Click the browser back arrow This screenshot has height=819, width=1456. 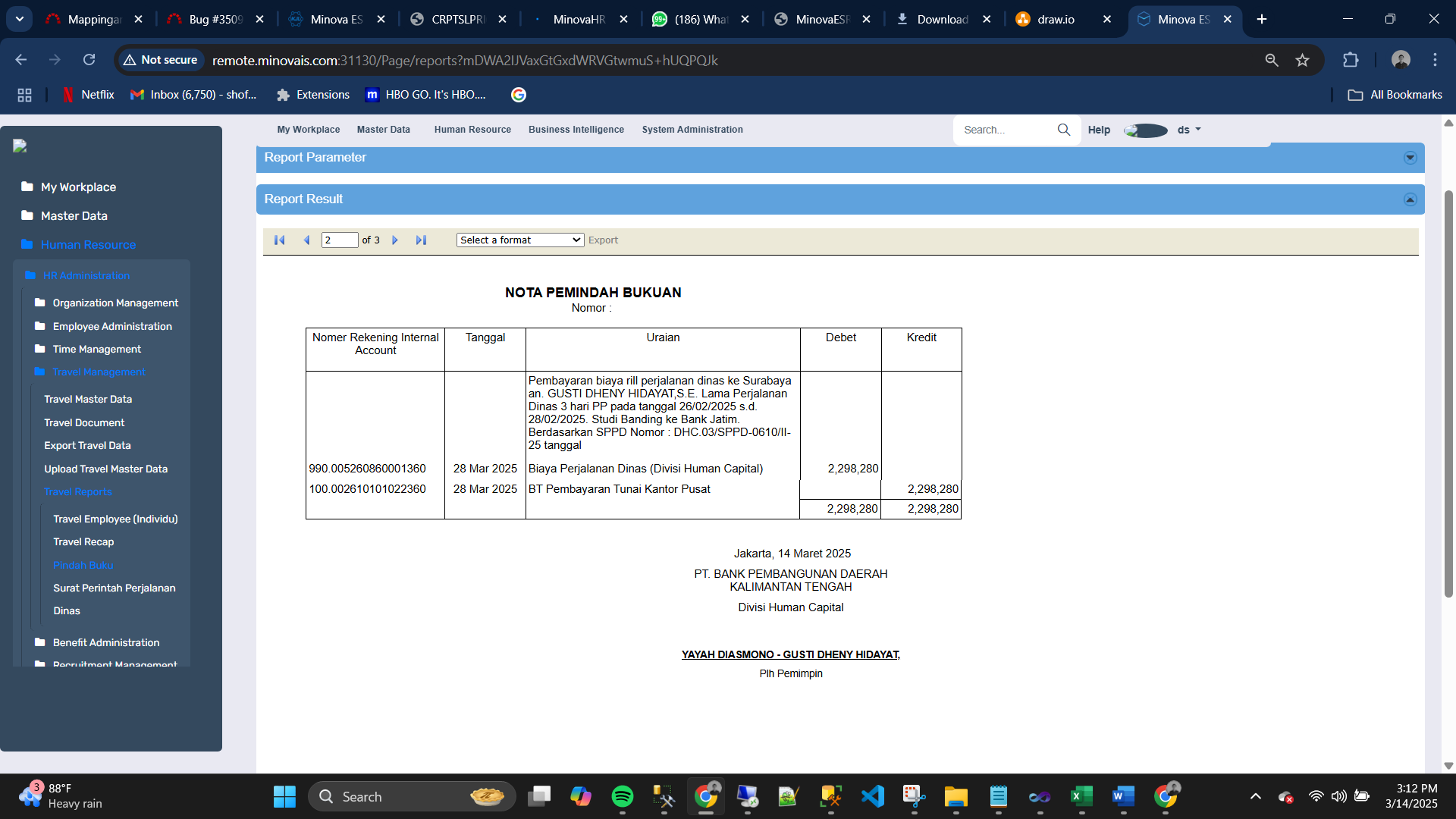[21, 60]
